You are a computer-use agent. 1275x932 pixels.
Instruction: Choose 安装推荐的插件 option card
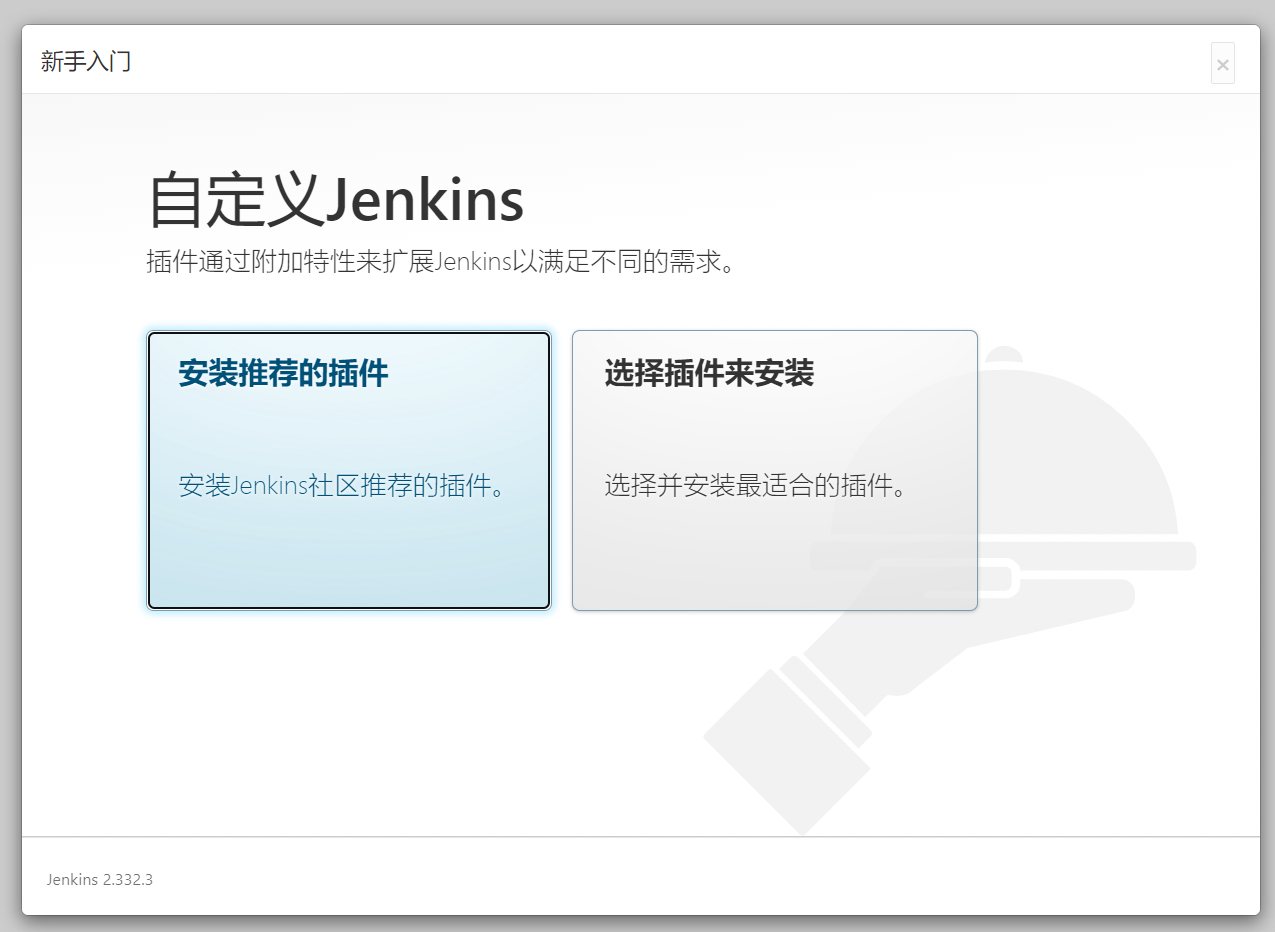tap(349, 470)
